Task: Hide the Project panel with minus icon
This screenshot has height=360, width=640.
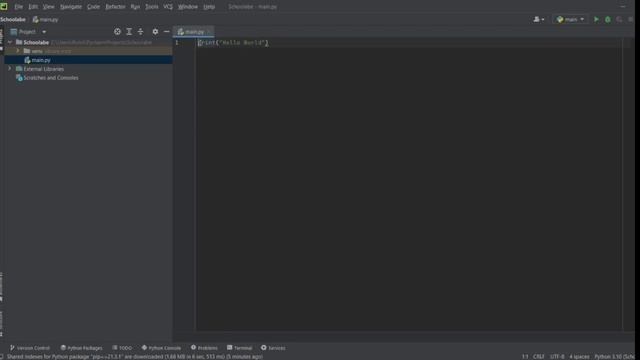Action: [167, 31]
